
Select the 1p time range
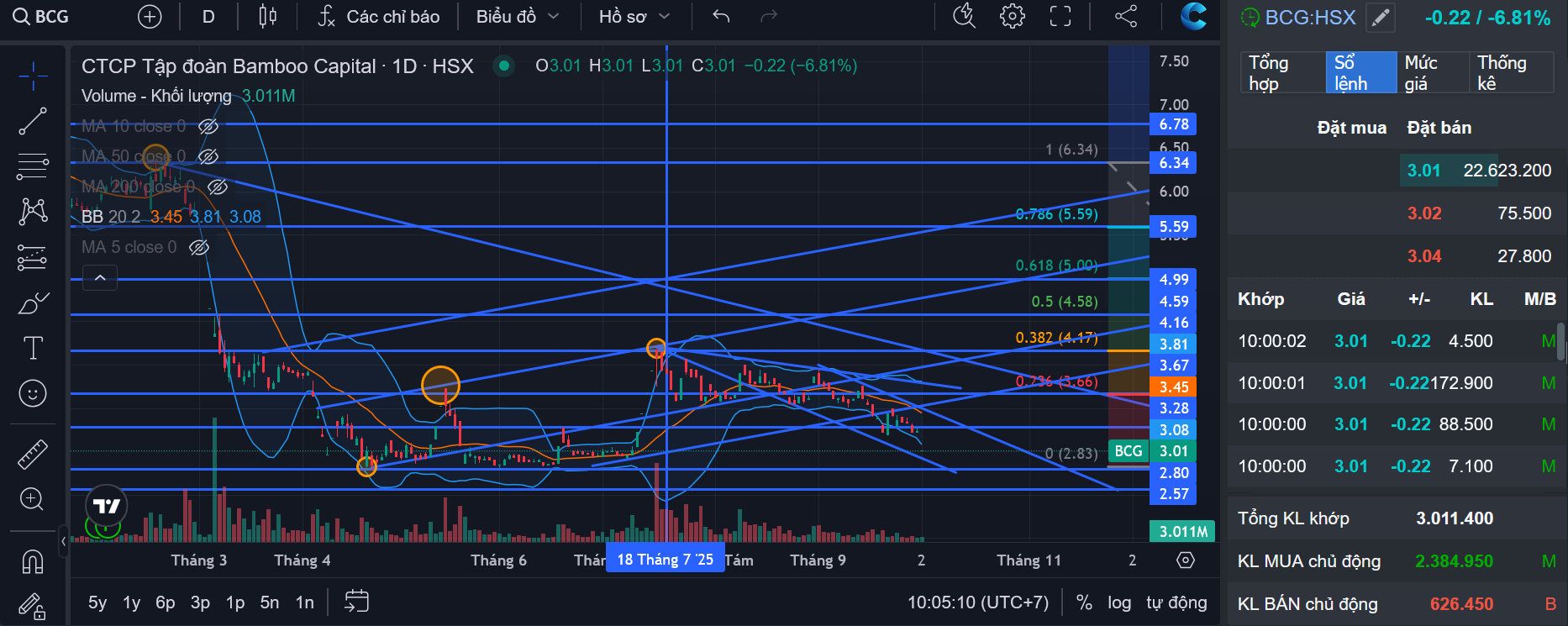(x=235, y=602)
